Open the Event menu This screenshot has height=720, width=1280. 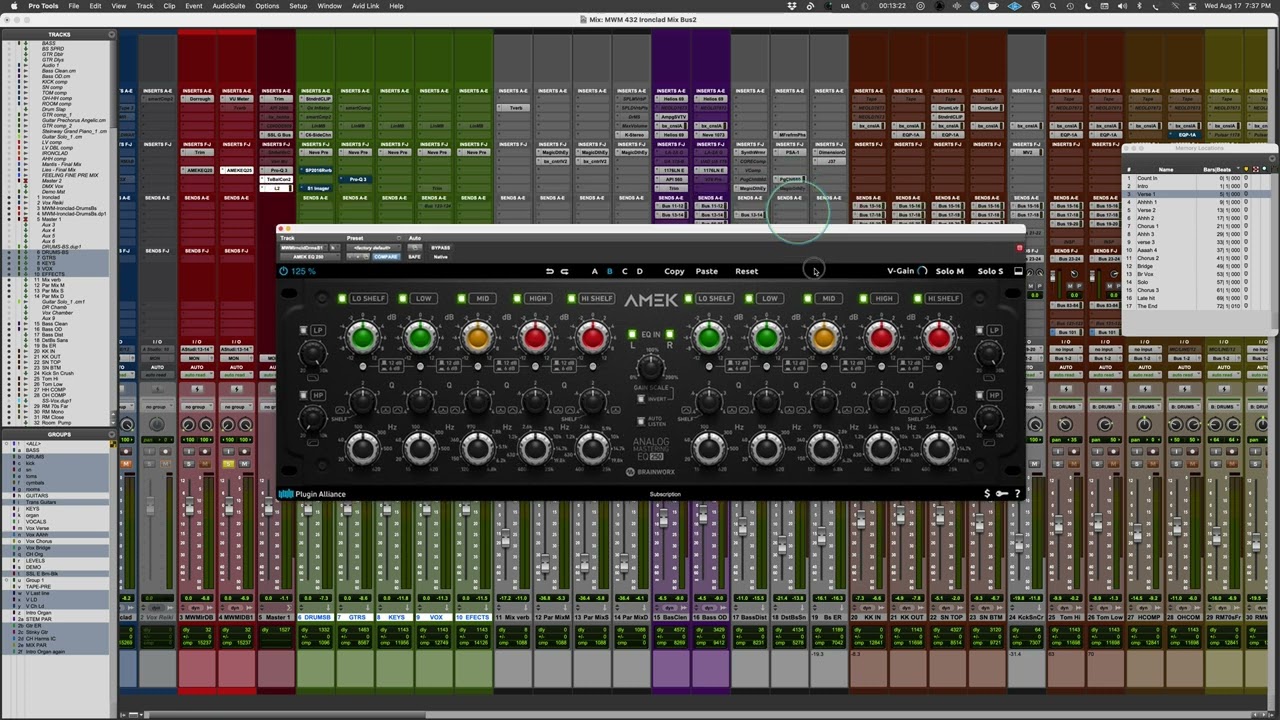[194, 6]
